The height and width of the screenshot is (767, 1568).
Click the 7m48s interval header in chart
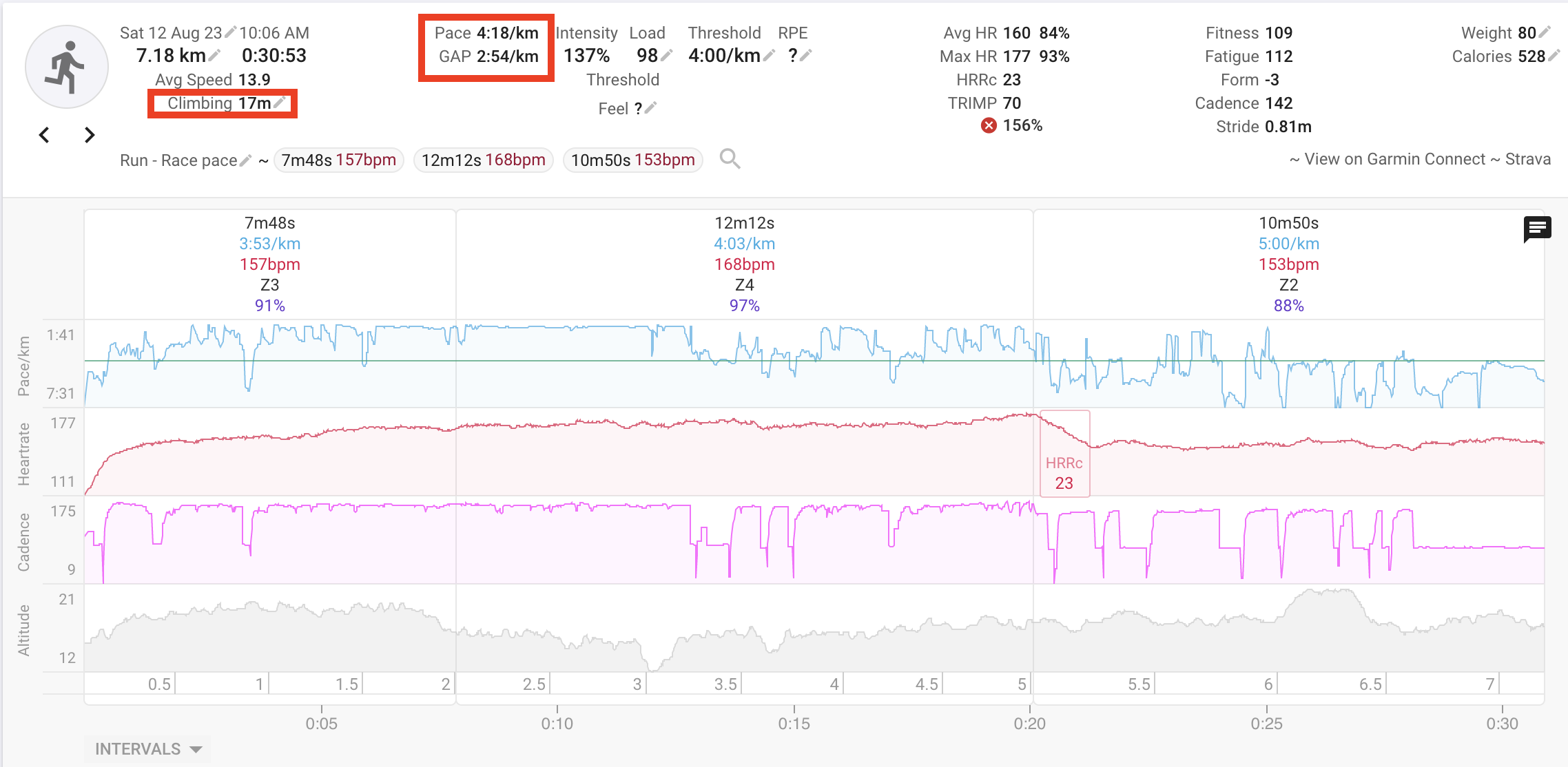[x=270, y=223]
